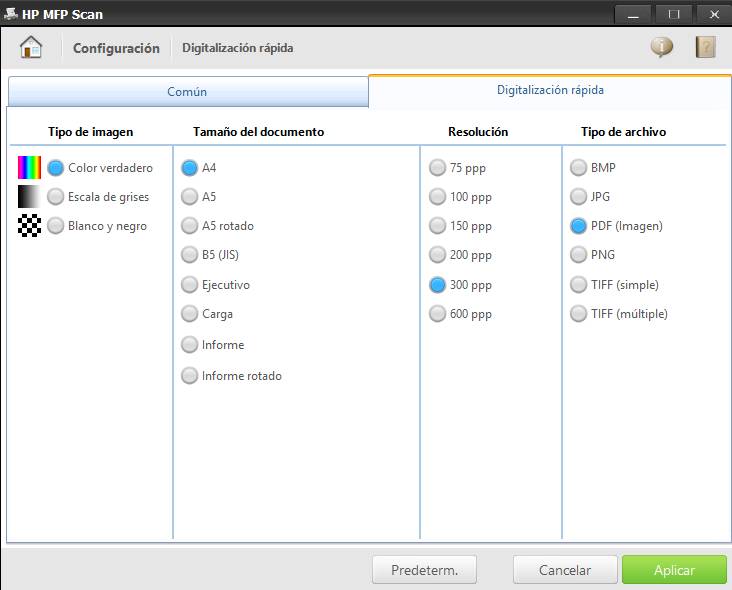Click Configuración in the breadcrumb

116,48
